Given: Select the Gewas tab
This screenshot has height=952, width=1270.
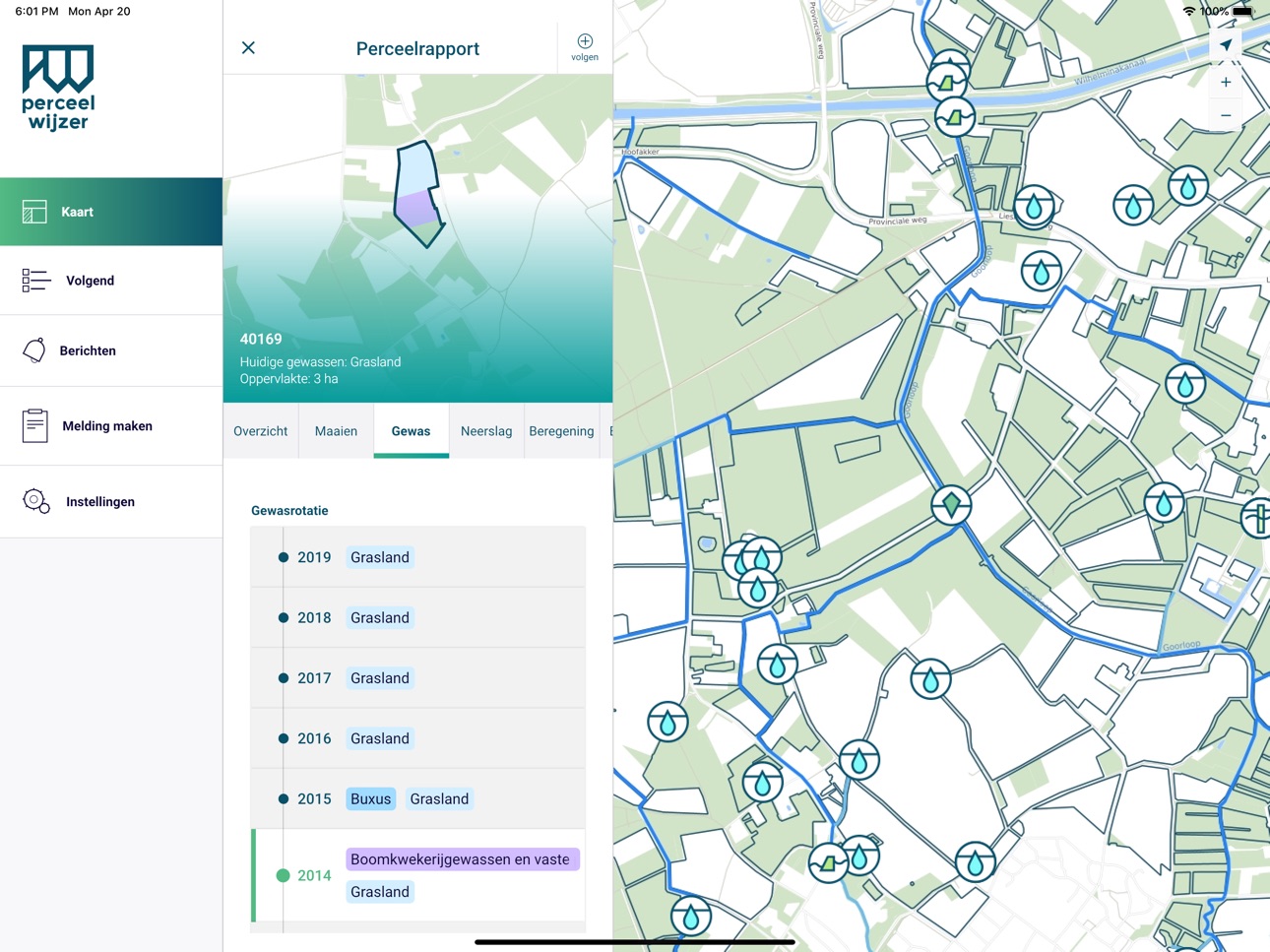Looking at the screenshot, I should coord(411,431).
